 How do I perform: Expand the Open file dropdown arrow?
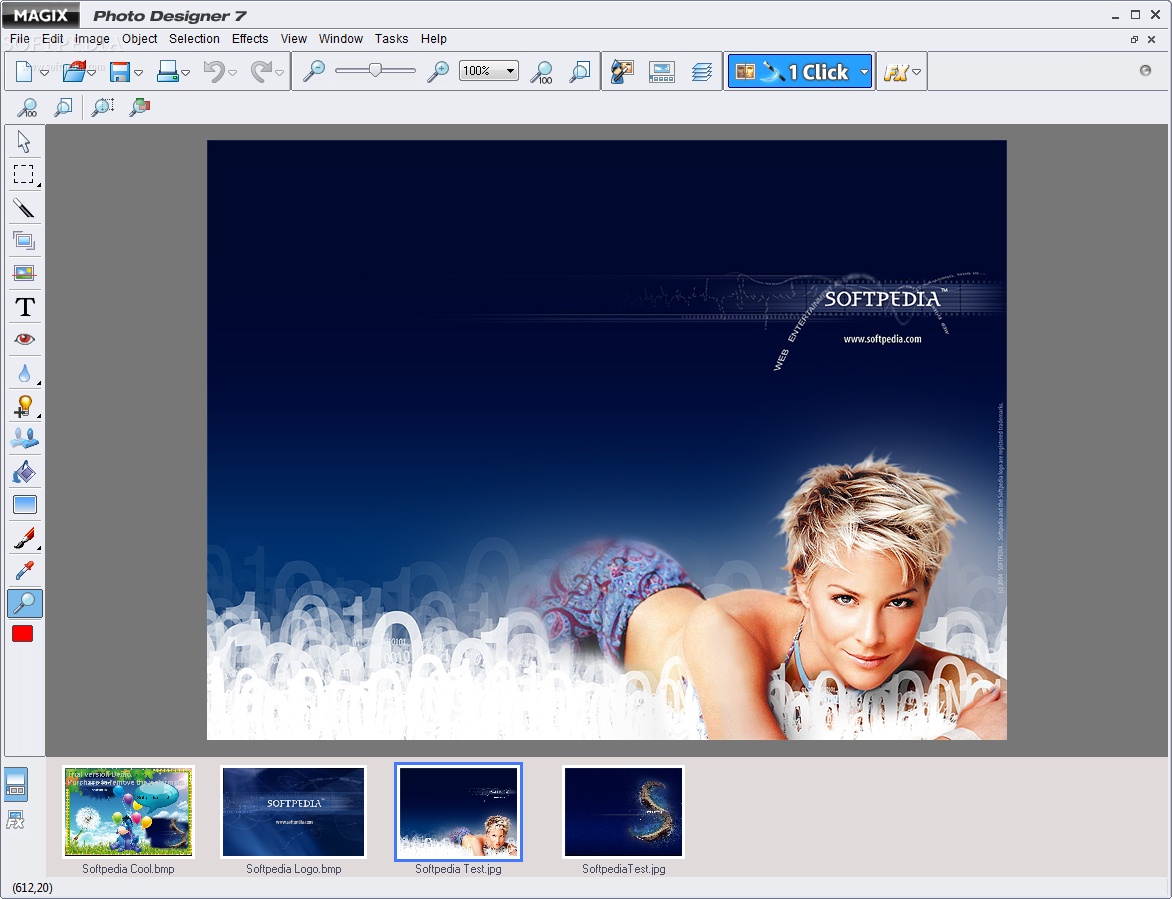tap(91, 72)
